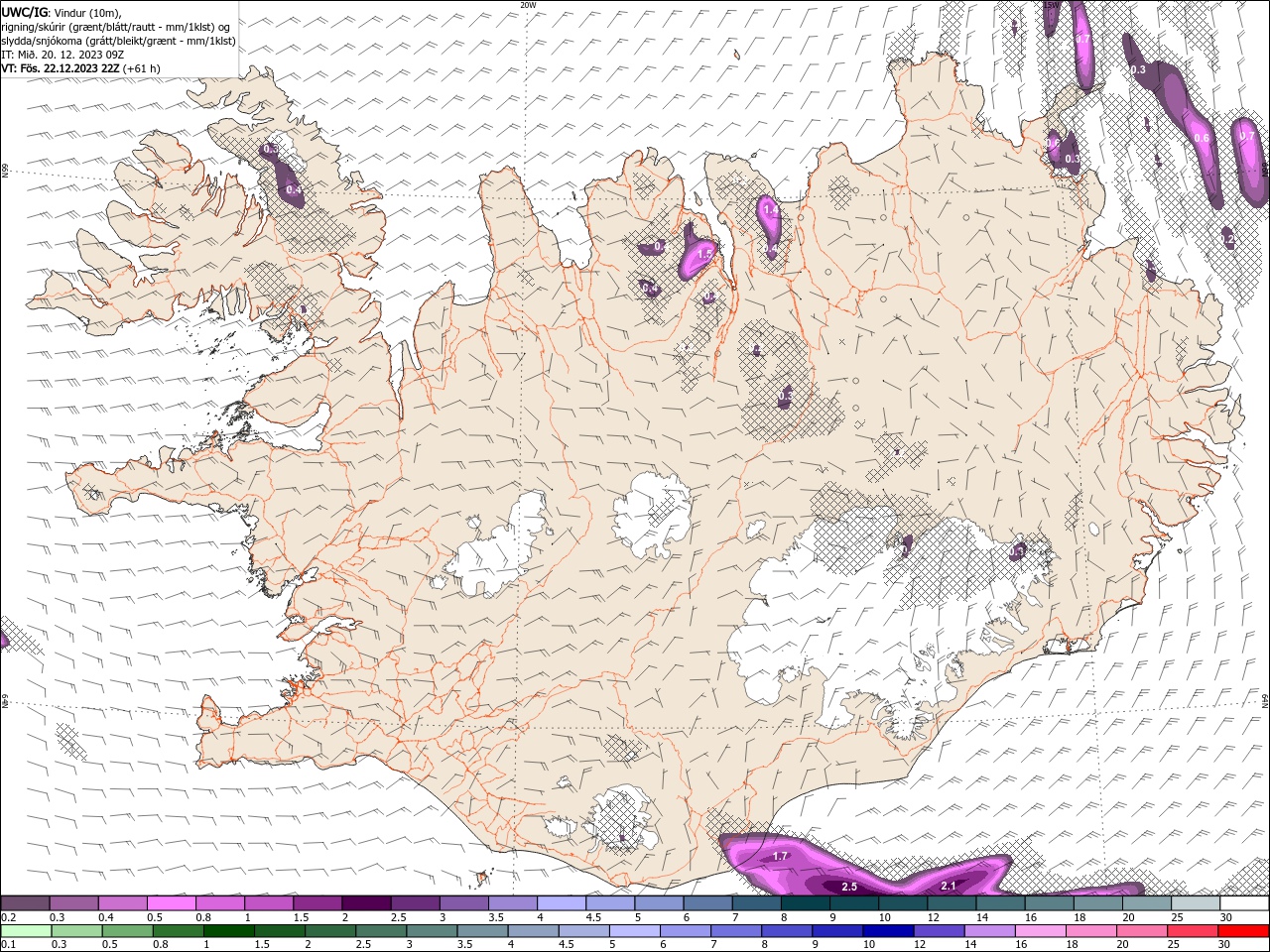Select the dark teal 8 swatch in the upper legend row

pos(805,903)
